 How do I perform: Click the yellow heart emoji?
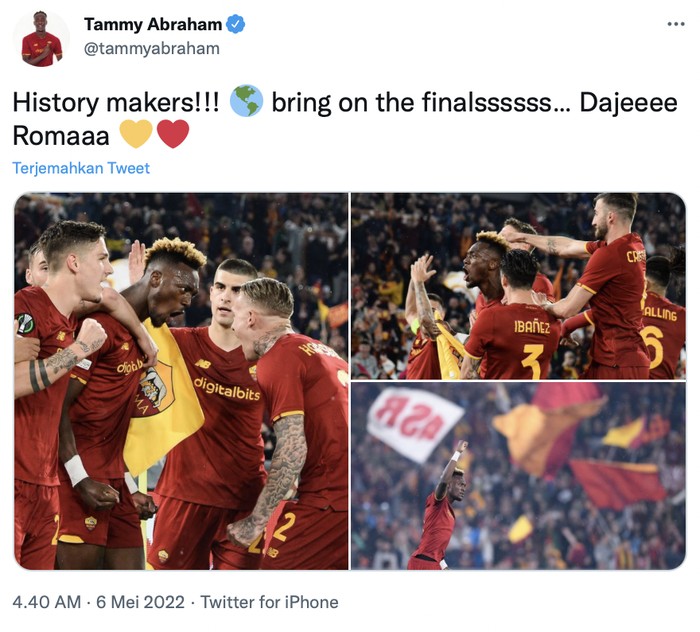(x=136, y=134)
